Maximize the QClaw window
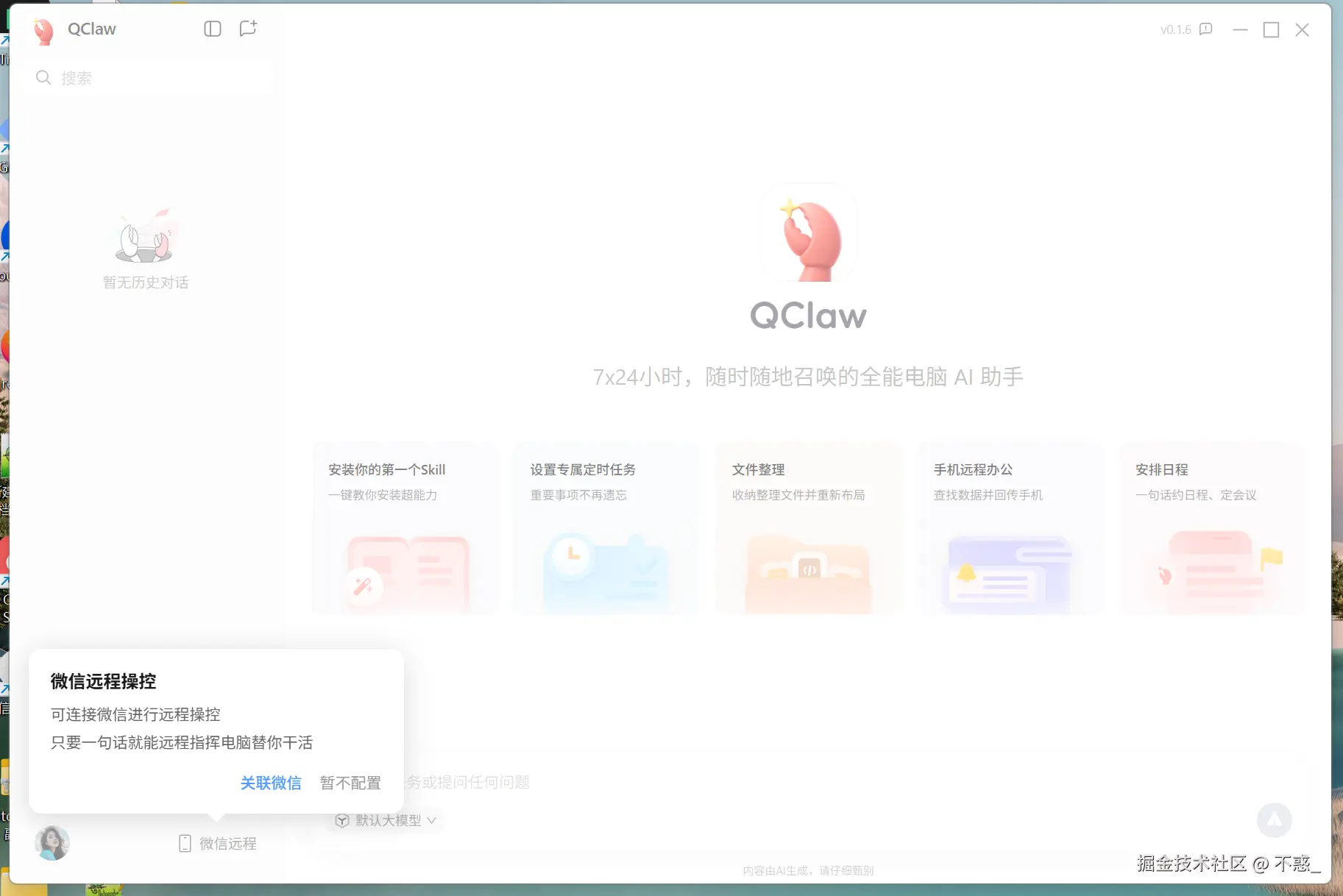 pyautogui.click(x=1271, y=29)
